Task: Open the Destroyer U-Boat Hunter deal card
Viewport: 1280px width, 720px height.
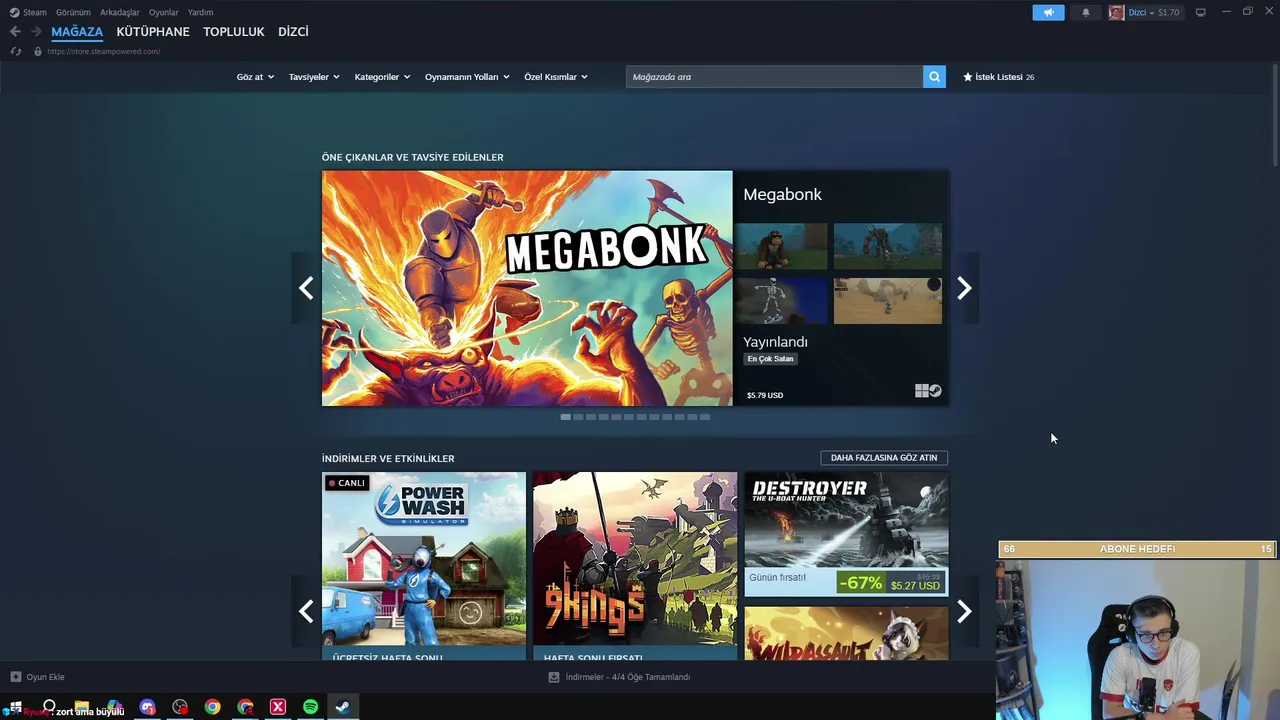Action: [846, 534]
